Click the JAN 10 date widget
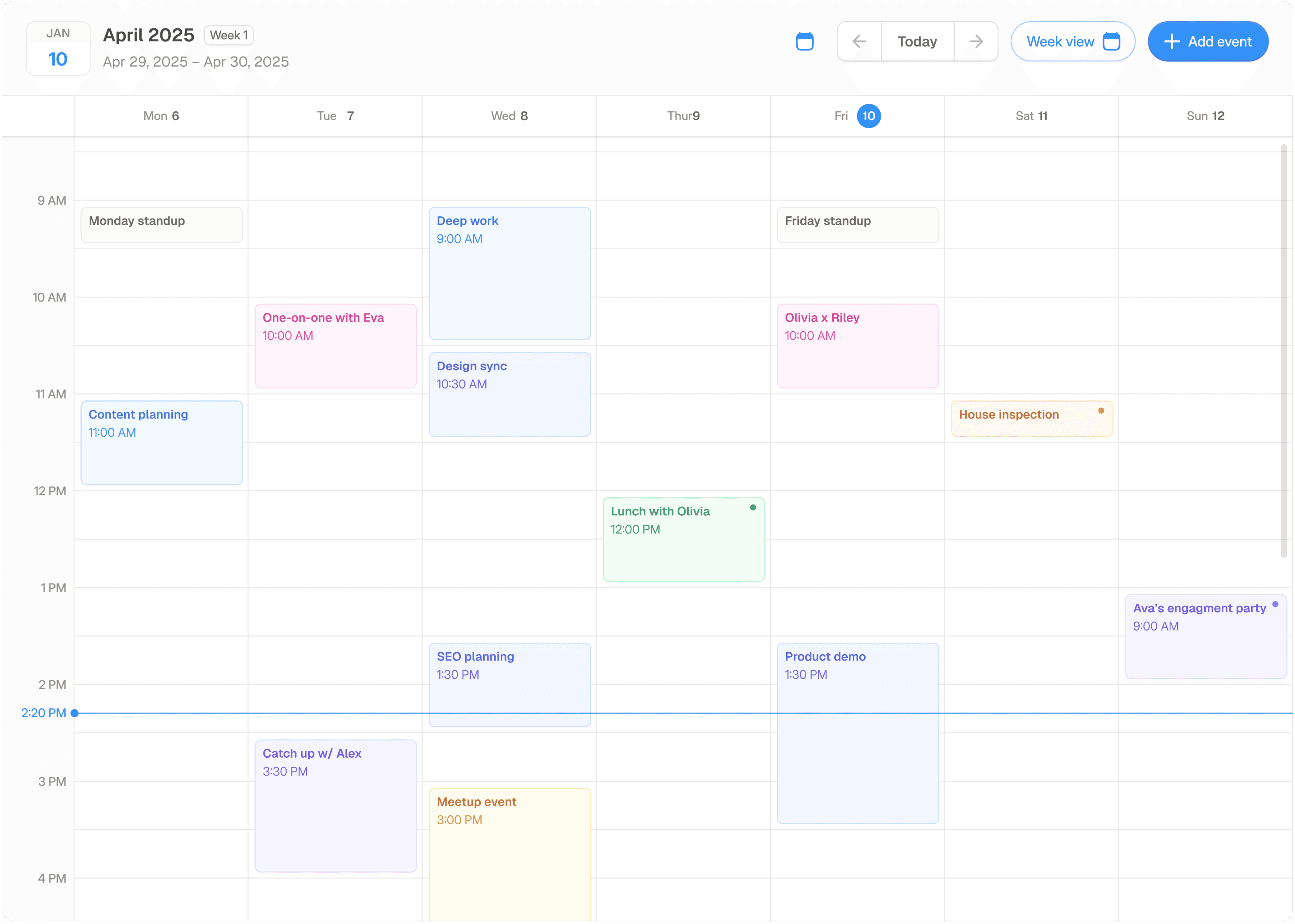The image size is (1295, 924). point(58,48)
